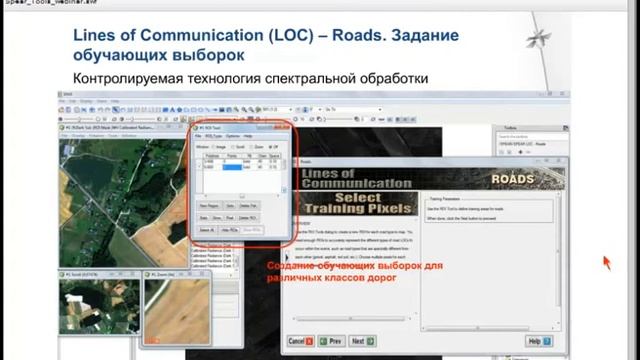Open File menu of ENVI main window
640x360 pixels.
pyautogui.click(x=62, y=101)
